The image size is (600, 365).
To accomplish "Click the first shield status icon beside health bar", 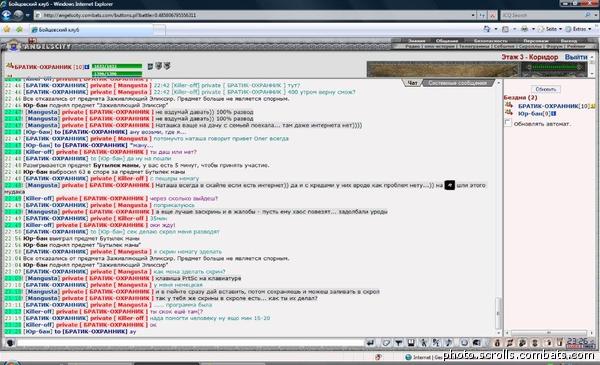I will (150, 66).
